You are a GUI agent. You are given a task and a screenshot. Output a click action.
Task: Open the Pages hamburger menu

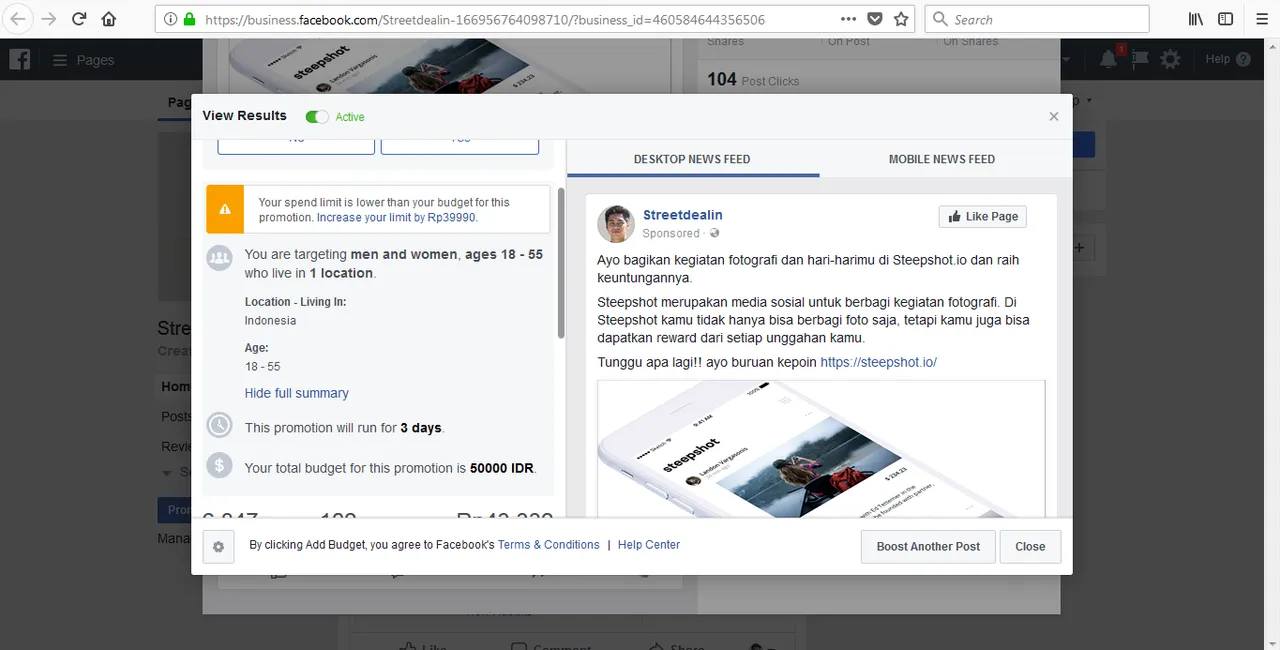click(60, 60)
